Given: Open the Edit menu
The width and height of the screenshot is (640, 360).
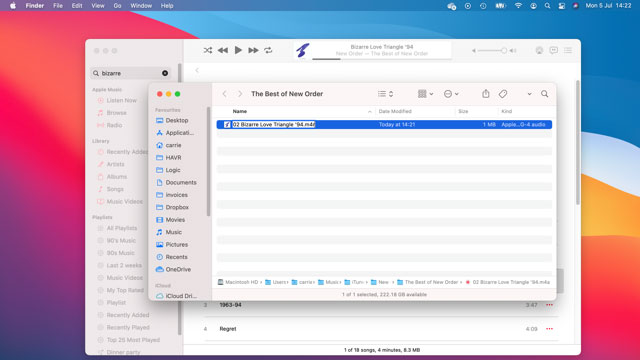Looking at the screenshot, I should pos(77,6).
